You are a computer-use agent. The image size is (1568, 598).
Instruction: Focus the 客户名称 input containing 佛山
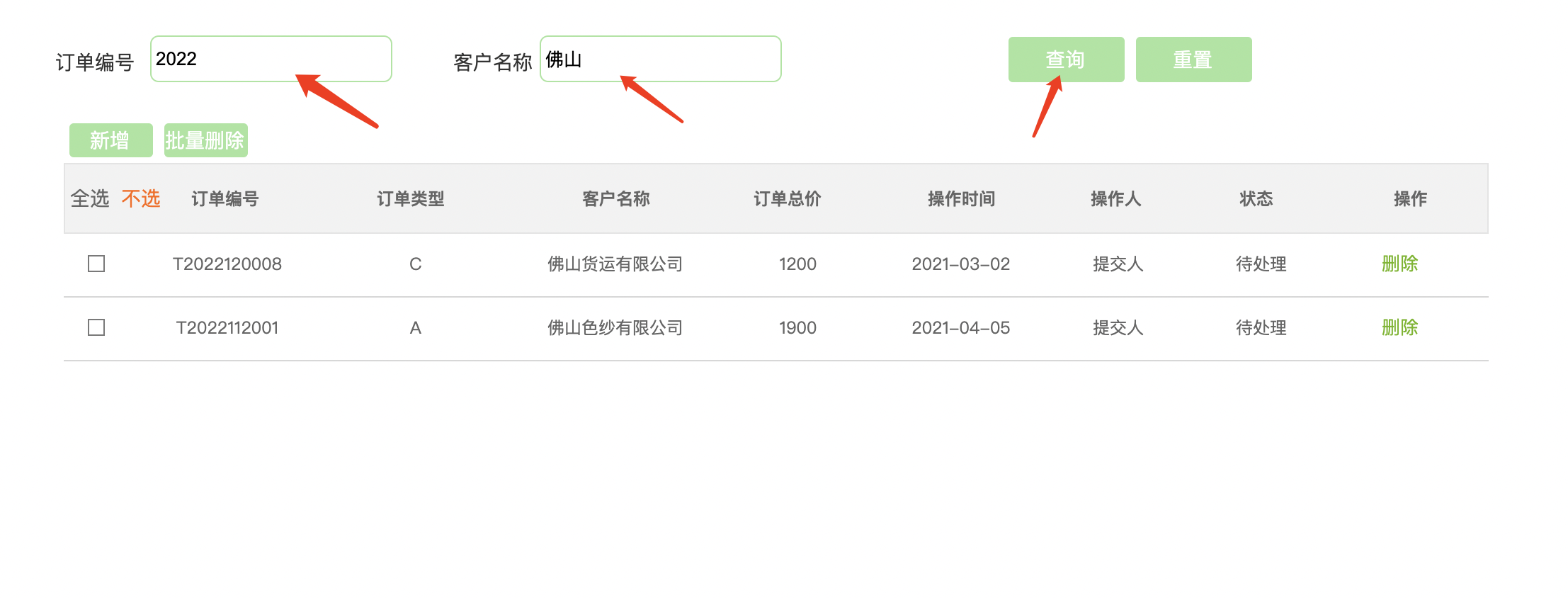660,59
